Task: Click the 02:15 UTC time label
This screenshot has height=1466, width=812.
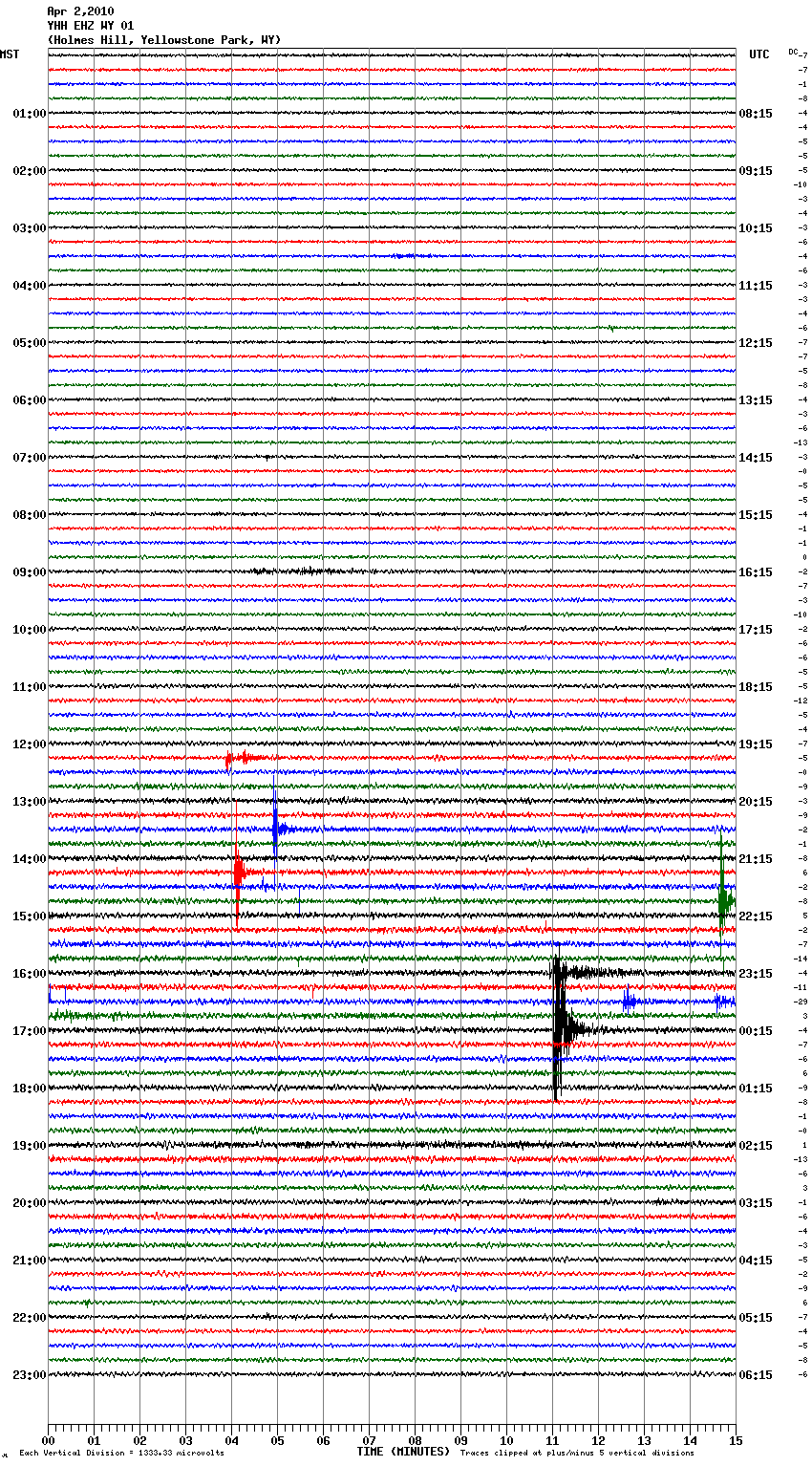Action: pyautogui.click(x=756, y=1146)
